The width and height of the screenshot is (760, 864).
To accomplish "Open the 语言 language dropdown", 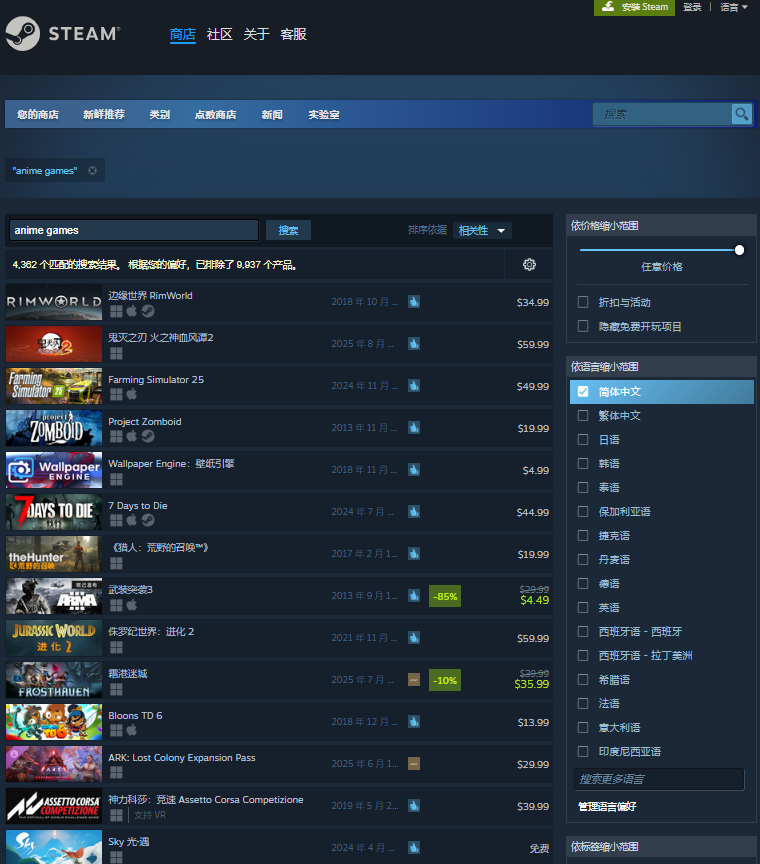I will pos(734,7).
